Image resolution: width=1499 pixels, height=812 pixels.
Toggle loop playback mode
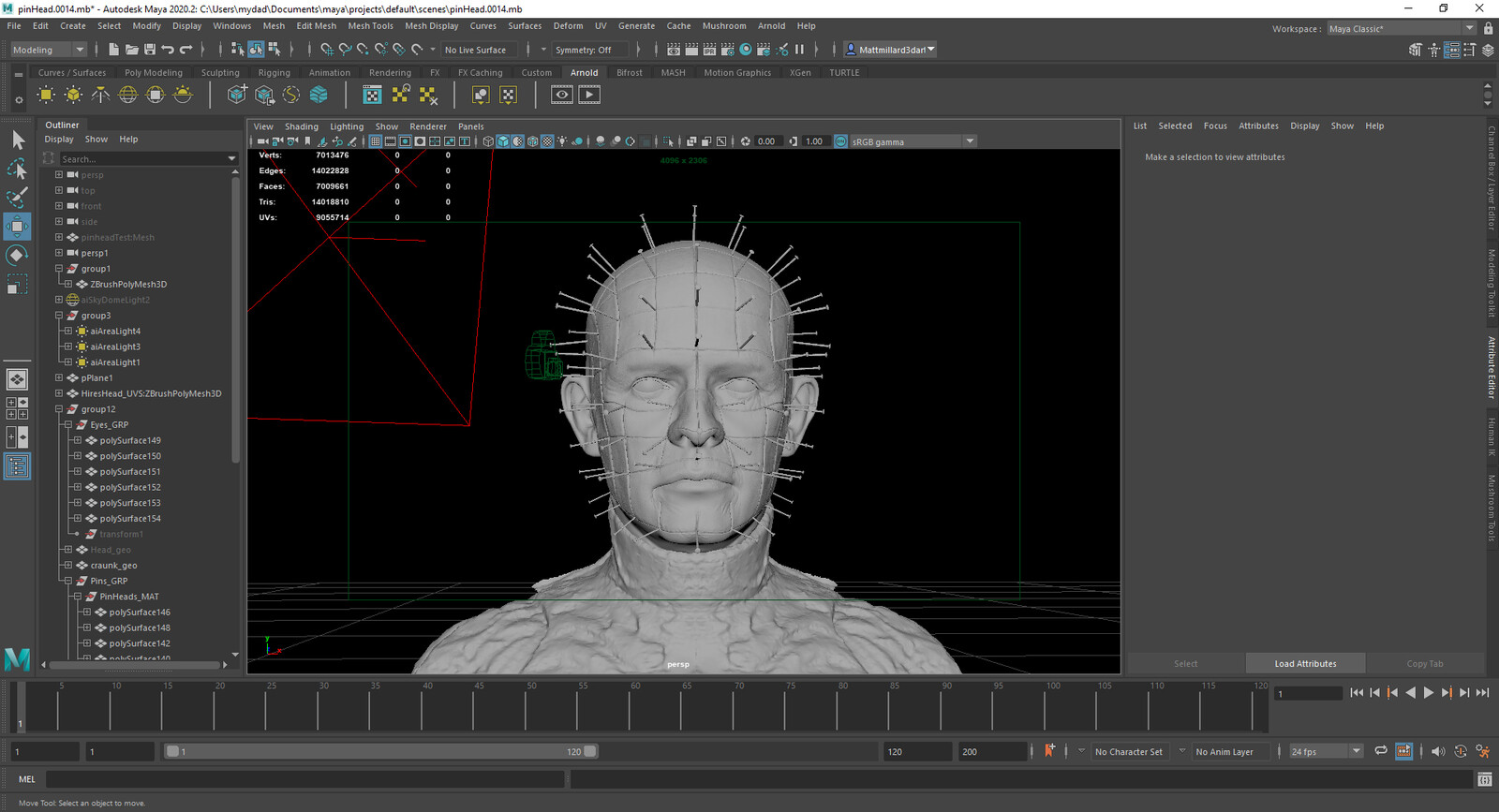(1381, 751)
